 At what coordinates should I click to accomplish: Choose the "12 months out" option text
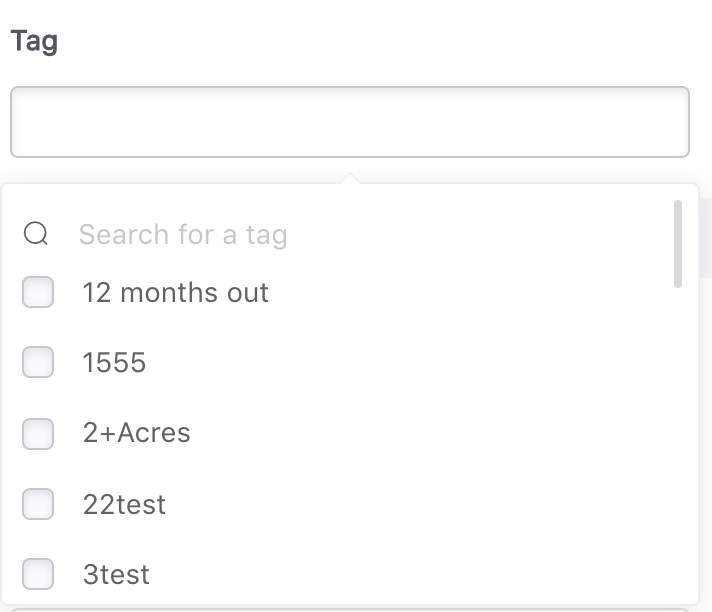(x=175, y=292)
